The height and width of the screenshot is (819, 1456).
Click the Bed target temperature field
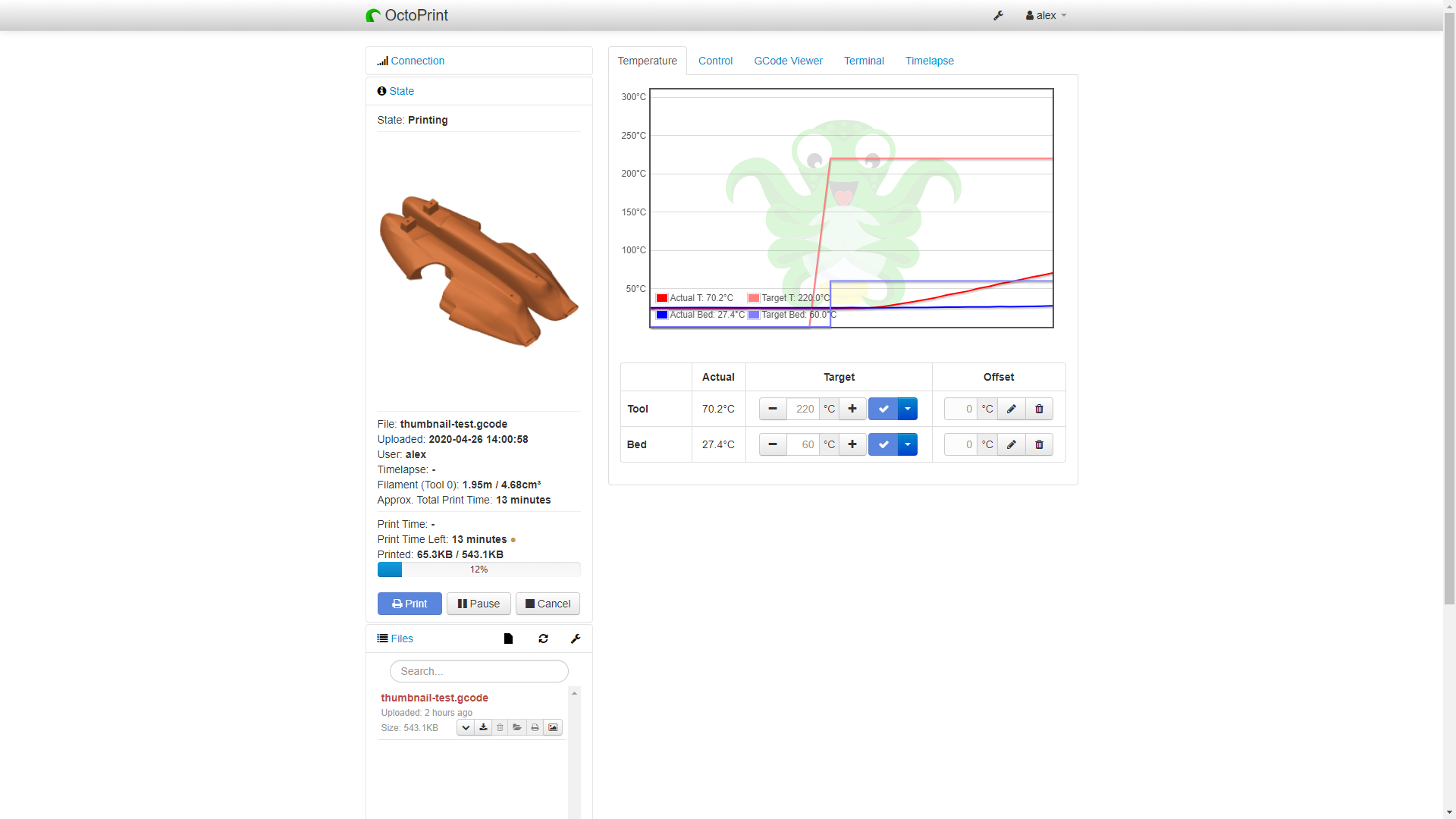[x=802, y=444]
